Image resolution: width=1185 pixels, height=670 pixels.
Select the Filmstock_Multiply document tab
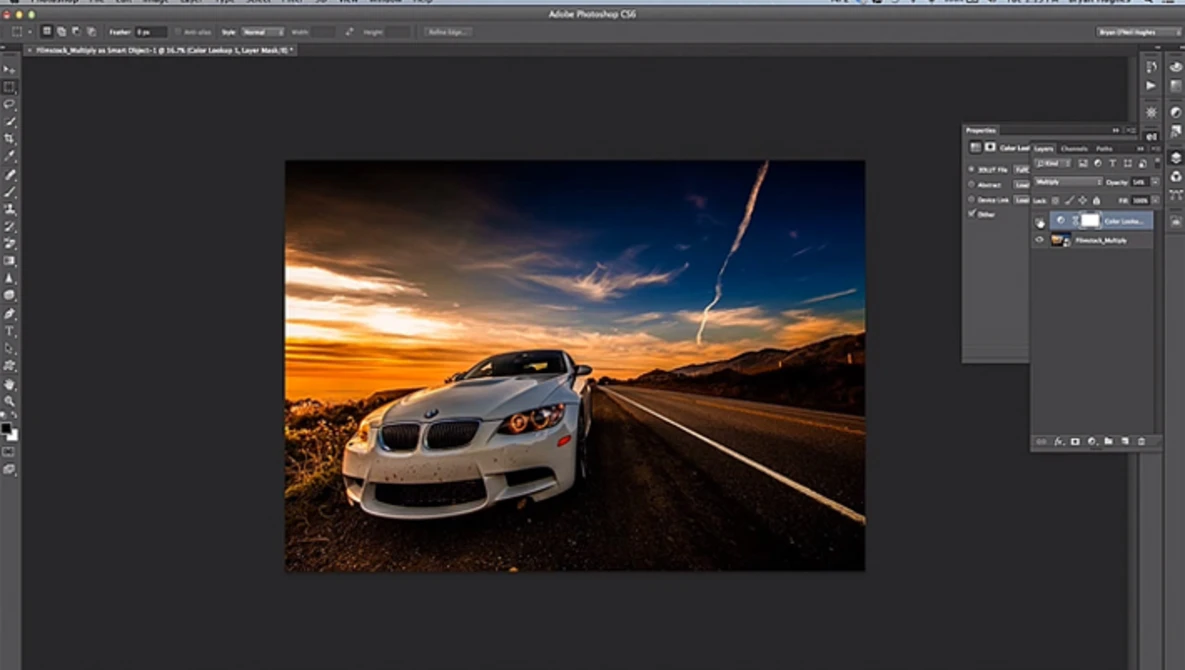pyautogui.click(x=161, y=50)
